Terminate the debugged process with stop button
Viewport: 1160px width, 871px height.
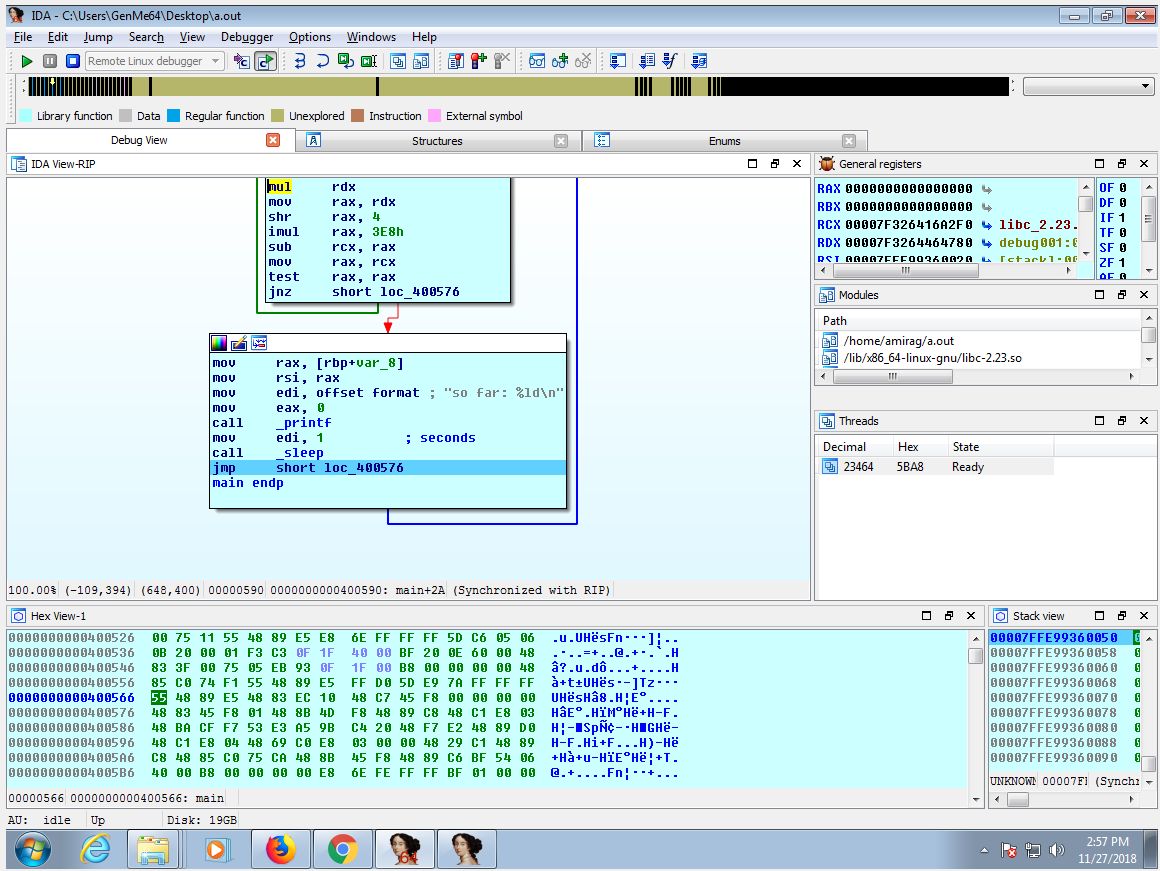click(72, 61)
